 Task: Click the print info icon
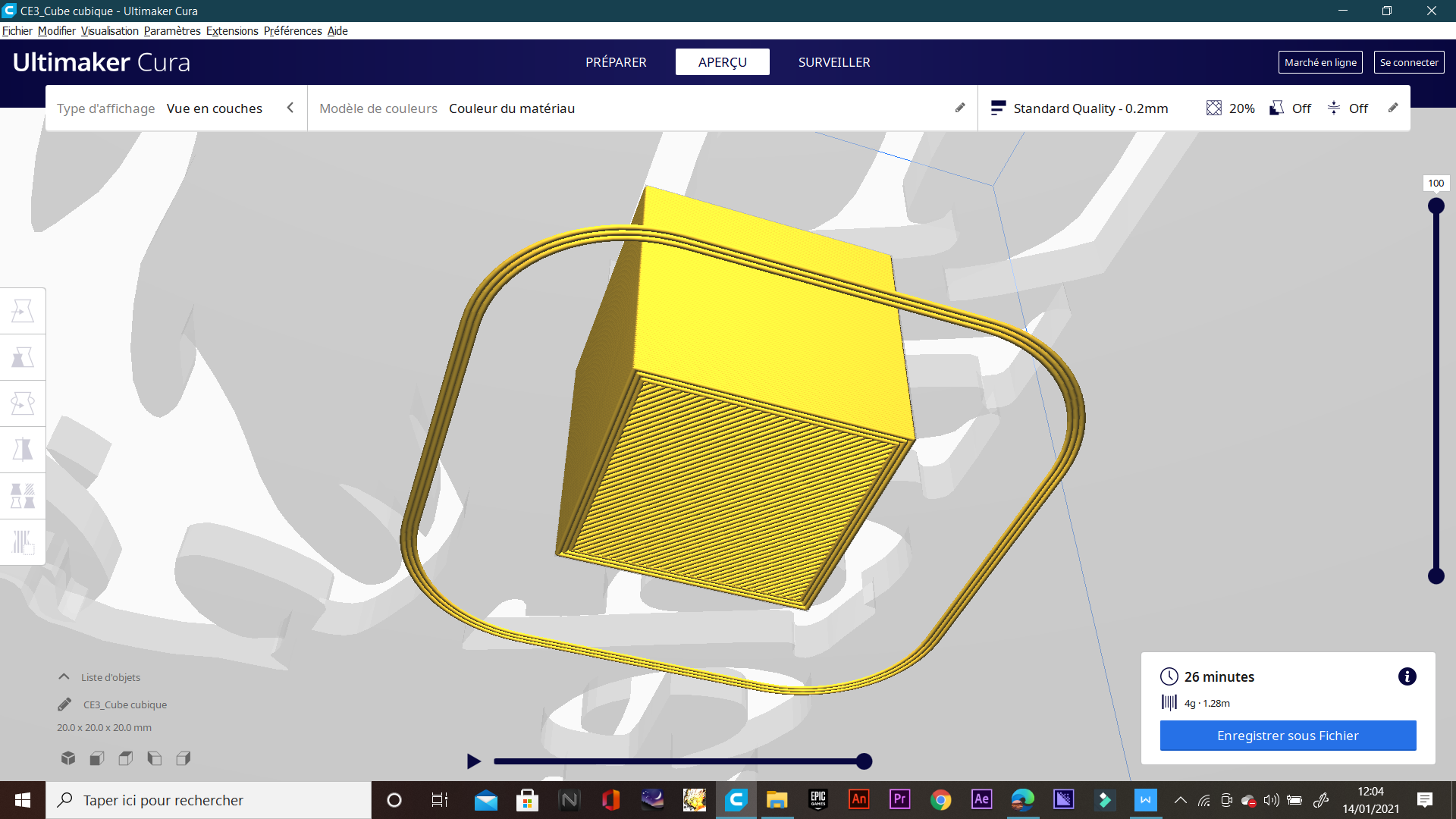[1407, 676]
